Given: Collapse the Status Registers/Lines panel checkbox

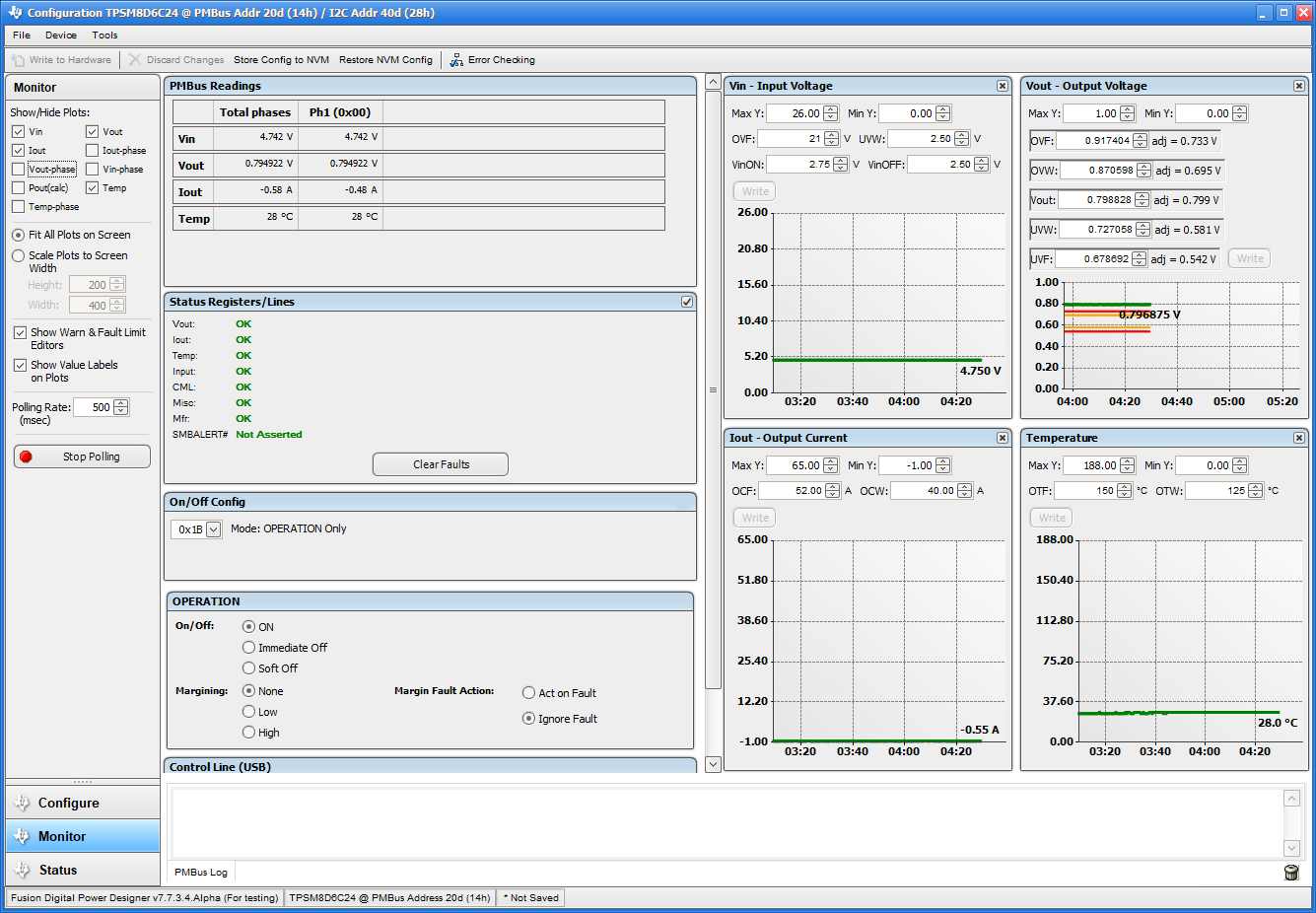Looking at the screenshot, I should pos(687,302).
